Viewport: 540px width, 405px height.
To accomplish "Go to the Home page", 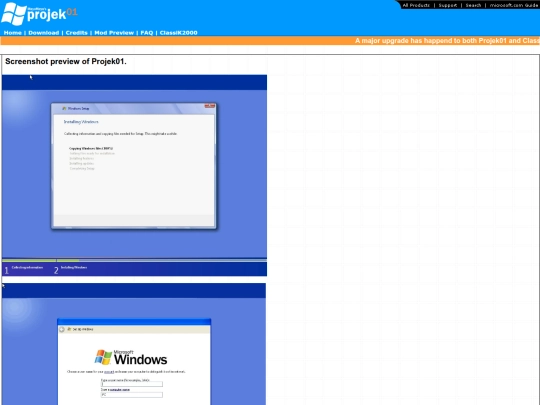I will point(13,33).
